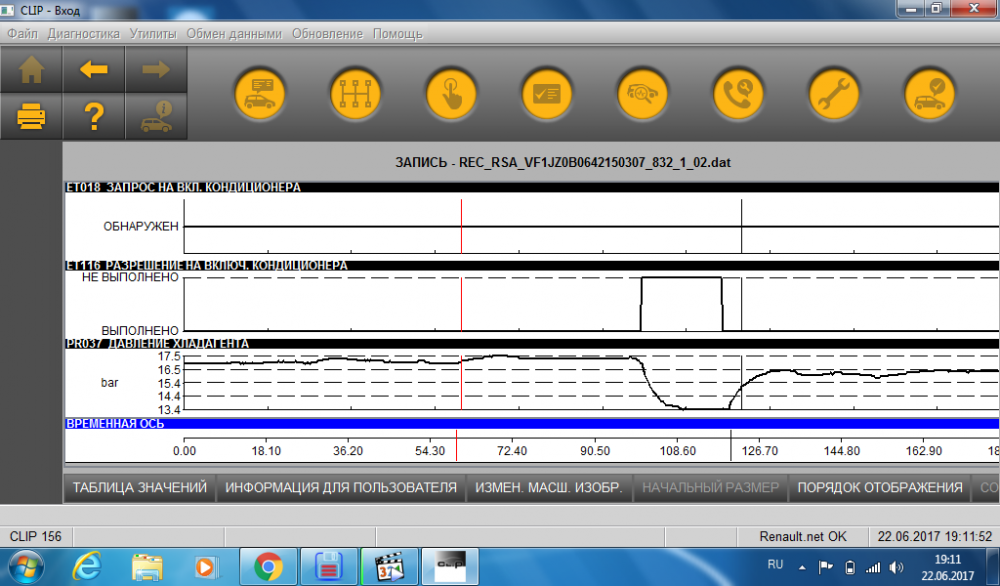1000x586 pixels.
Task: Select the gearbox shift pattern round icon
Action: pos(355,94)
